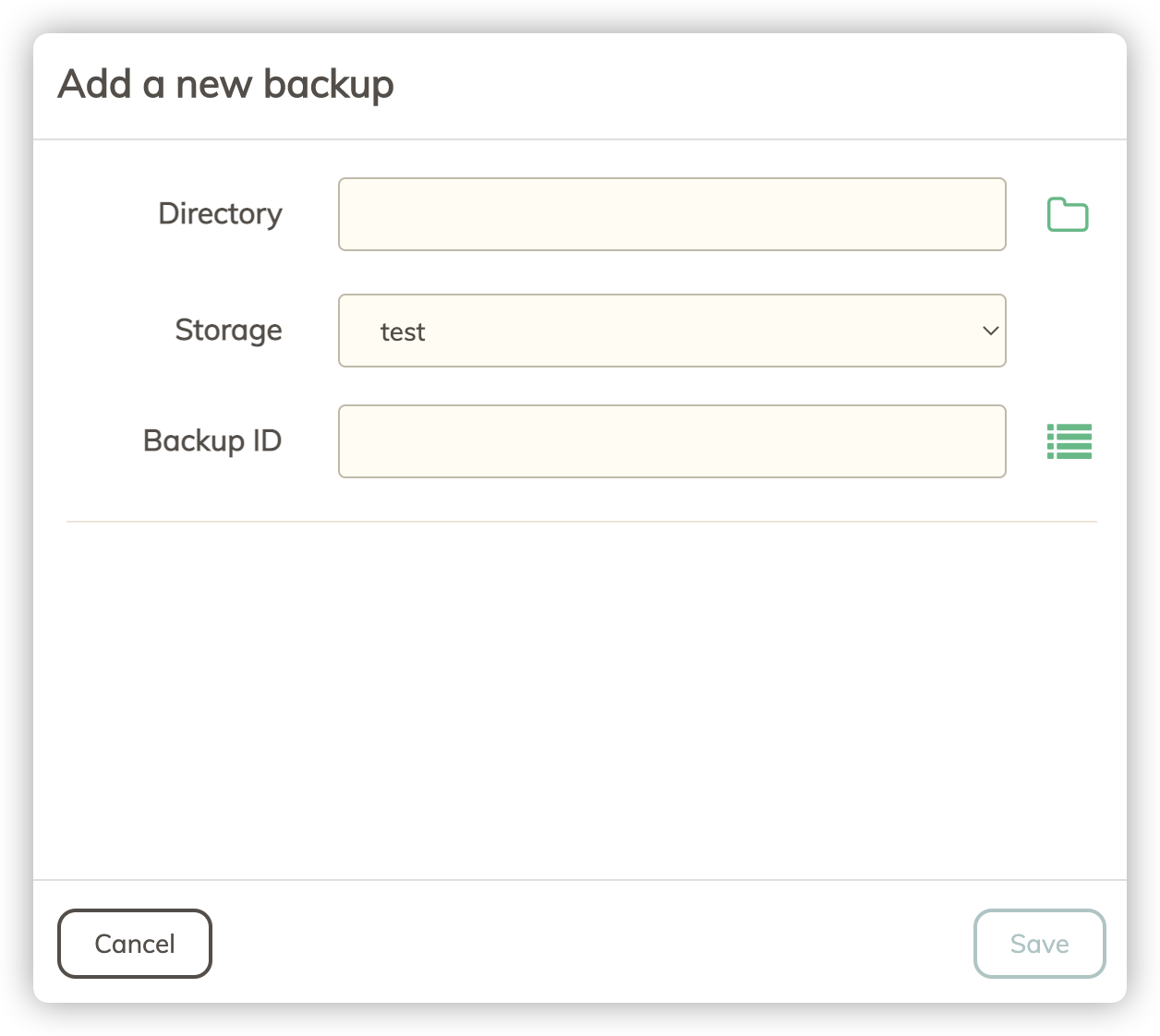
Task: Focus the Backup ID input box
Action: click(x=671, y=441)
